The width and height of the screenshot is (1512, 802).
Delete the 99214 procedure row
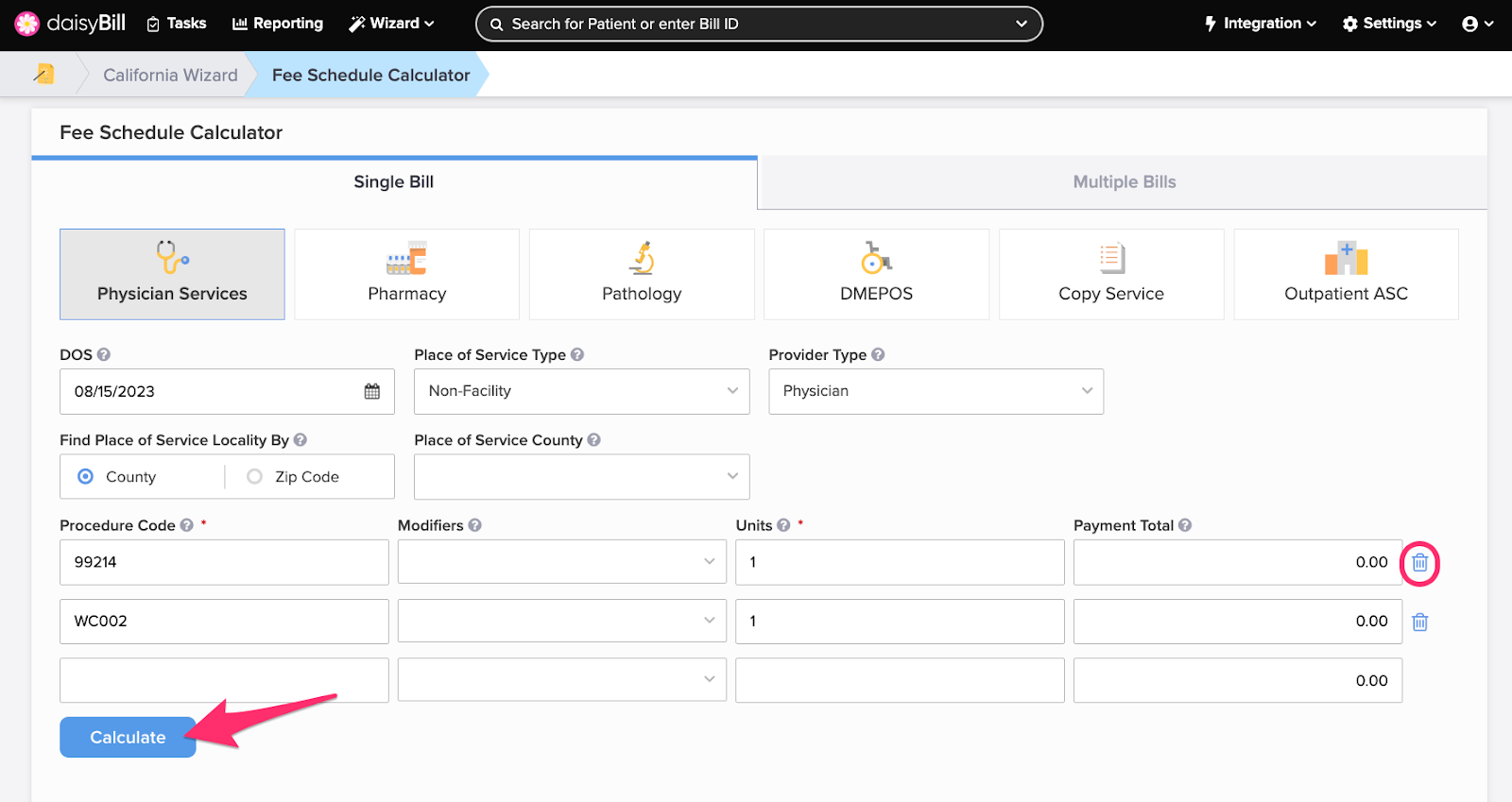click(1419, 563)
